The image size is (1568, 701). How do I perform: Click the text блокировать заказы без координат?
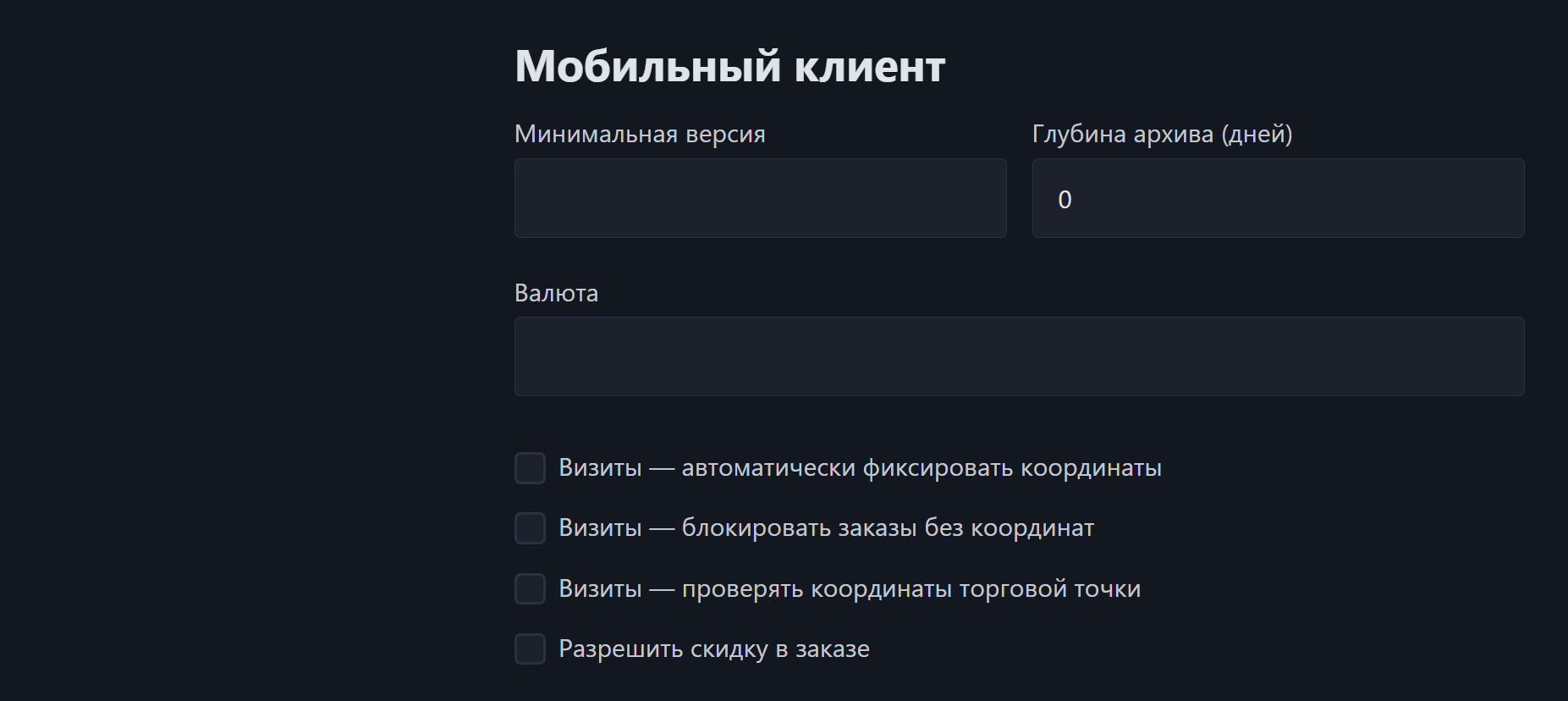[x=888, y=528]
